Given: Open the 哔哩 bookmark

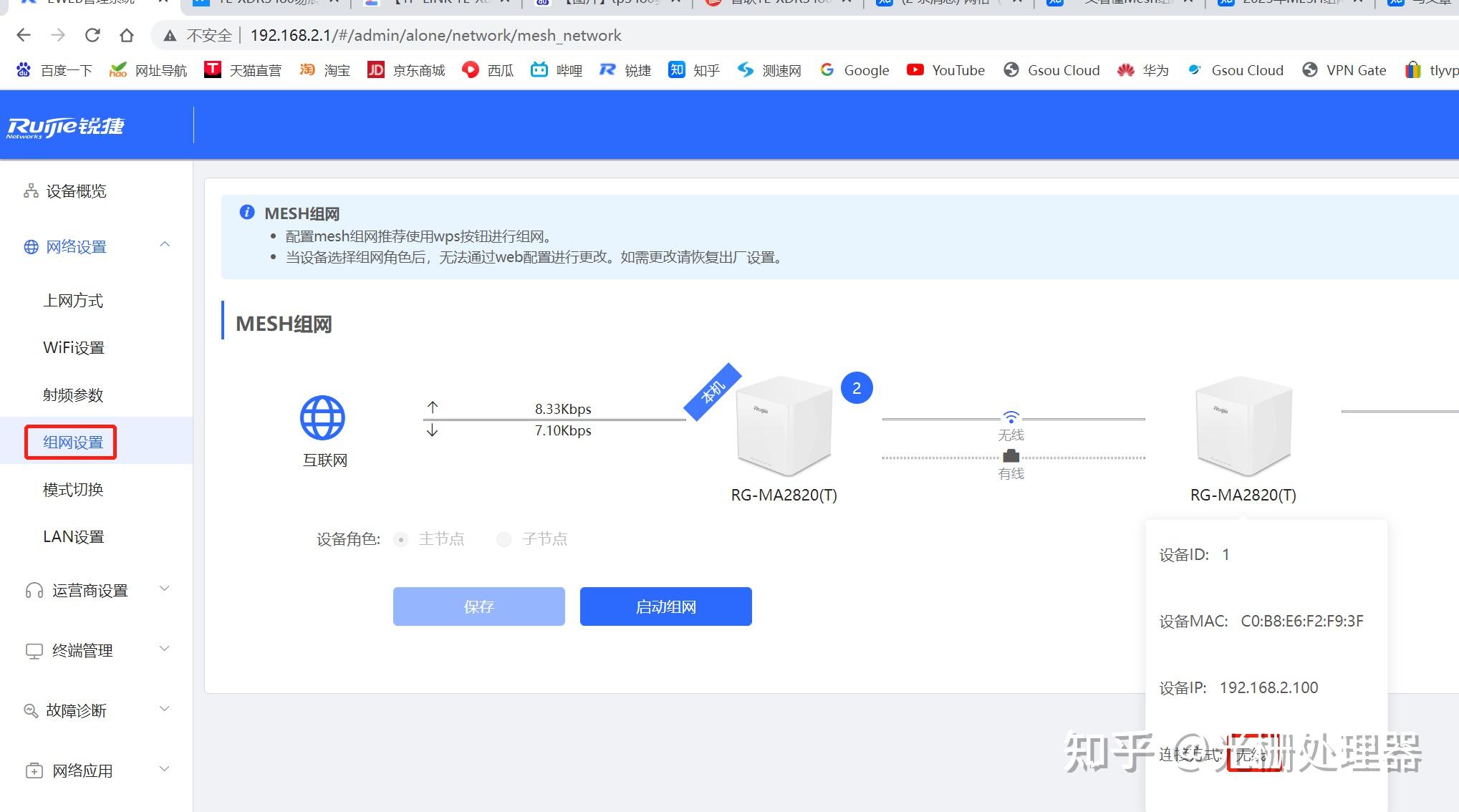Looking at the screenshot, I should [557, 70].
